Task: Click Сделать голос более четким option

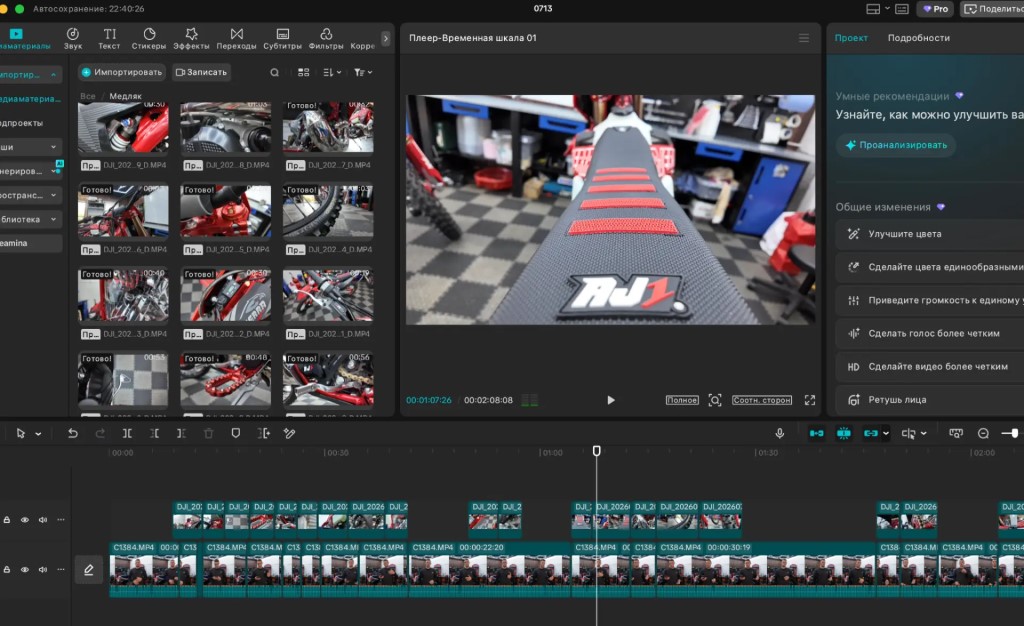Action: (929, 333)
